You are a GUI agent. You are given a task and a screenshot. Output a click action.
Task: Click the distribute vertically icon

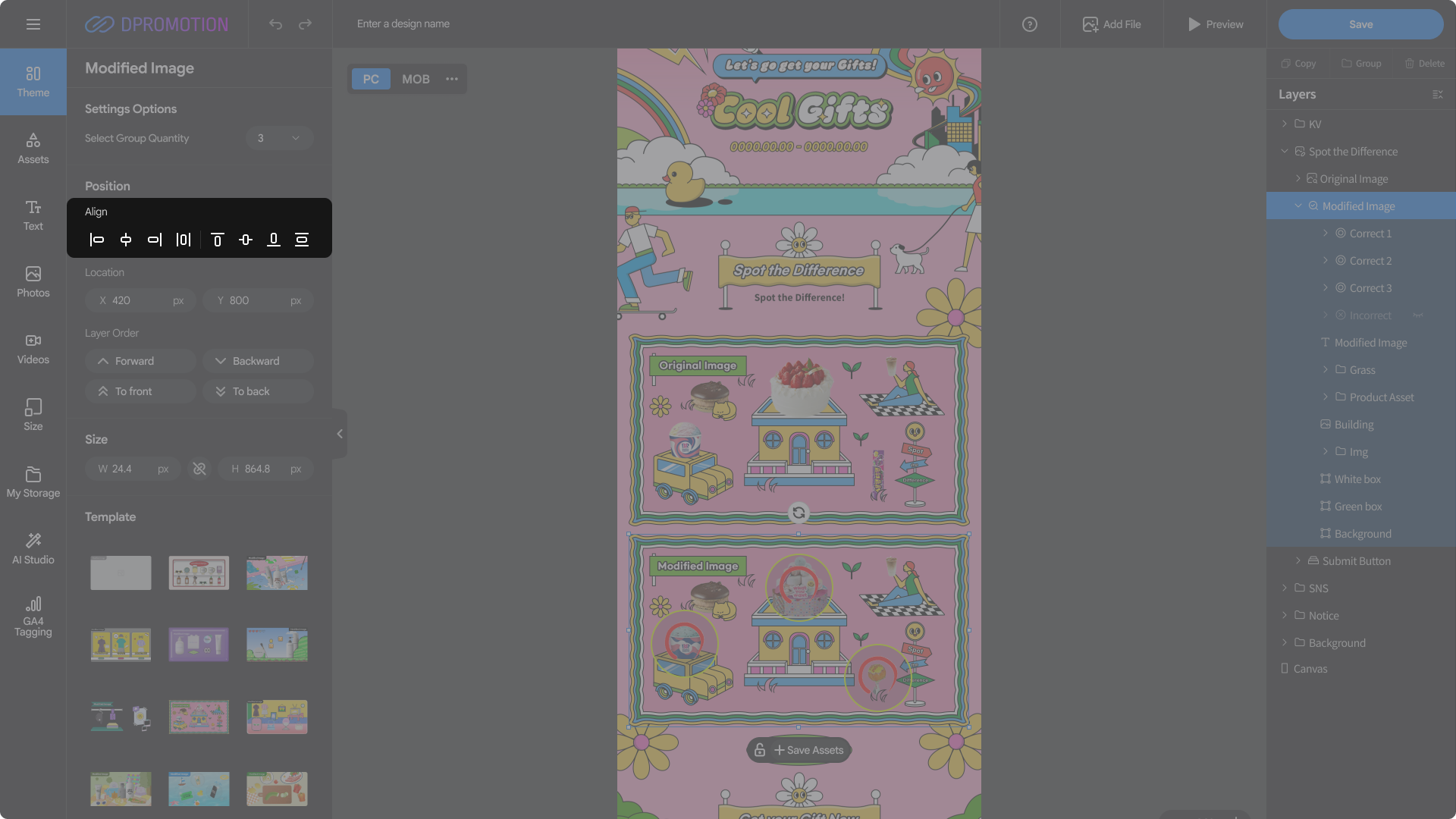click(x=302, y=240)
